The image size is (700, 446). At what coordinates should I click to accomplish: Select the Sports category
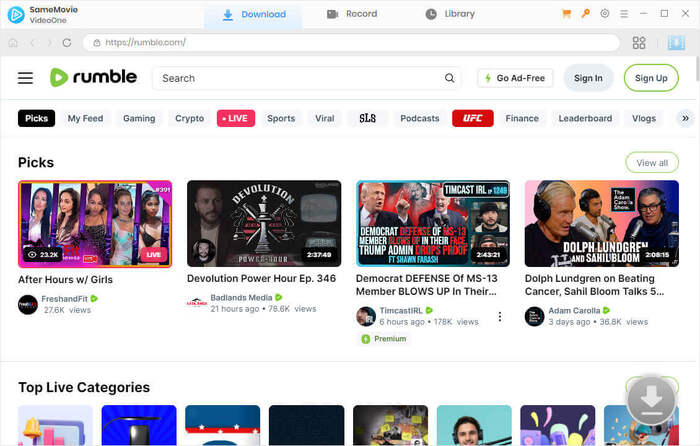(x=281, y=118)
